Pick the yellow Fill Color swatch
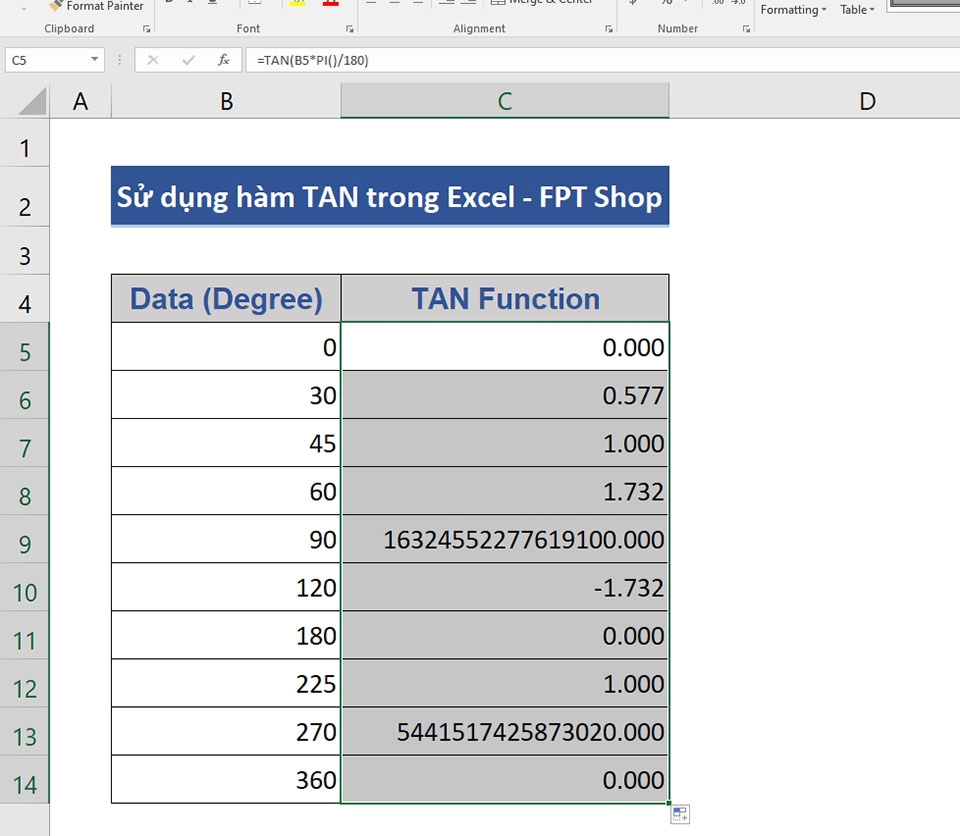The width and height of the screenshot is (960, 836). click(x=296, y=4)
